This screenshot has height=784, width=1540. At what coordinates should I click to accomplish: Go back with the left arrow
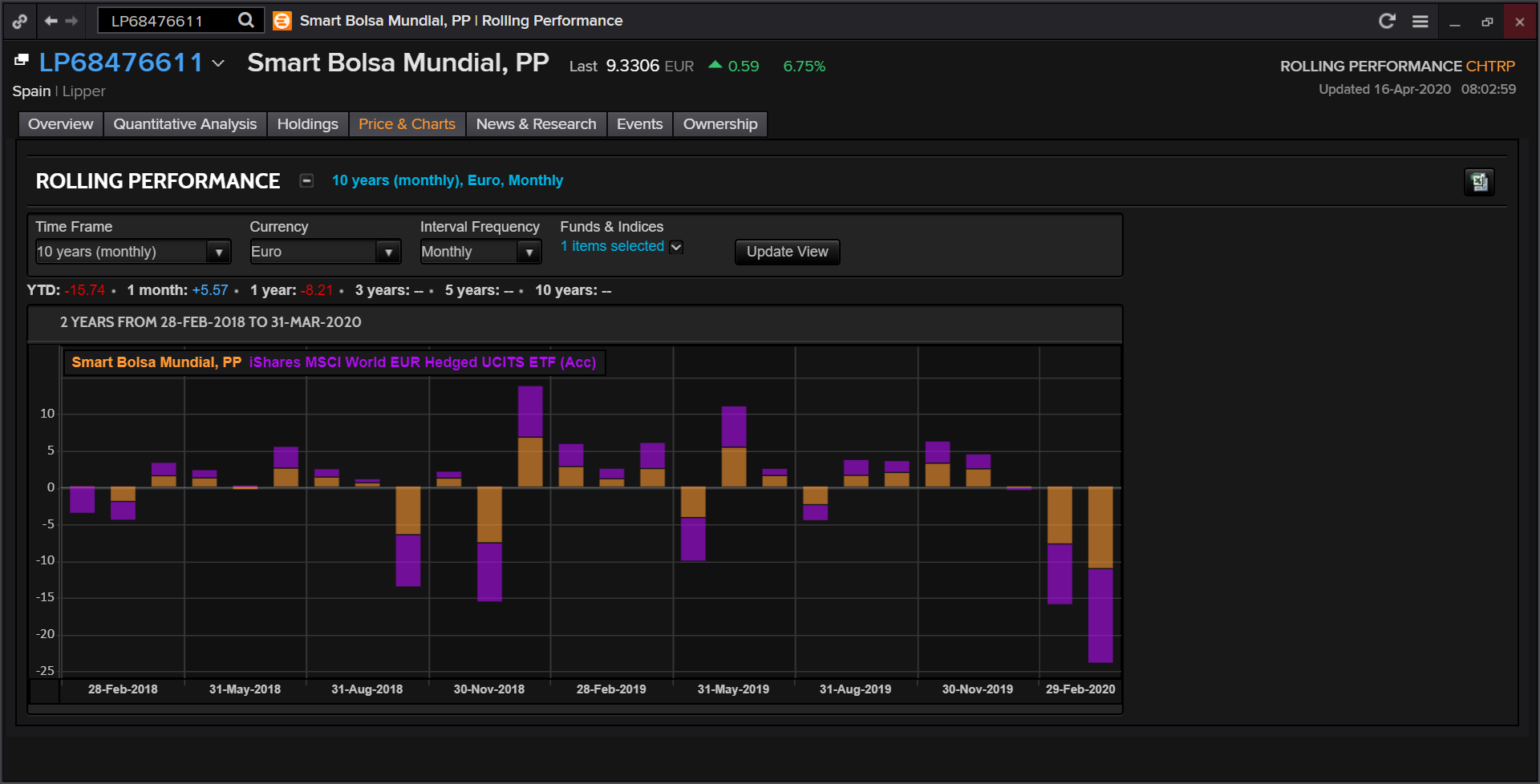click(51, 21)
